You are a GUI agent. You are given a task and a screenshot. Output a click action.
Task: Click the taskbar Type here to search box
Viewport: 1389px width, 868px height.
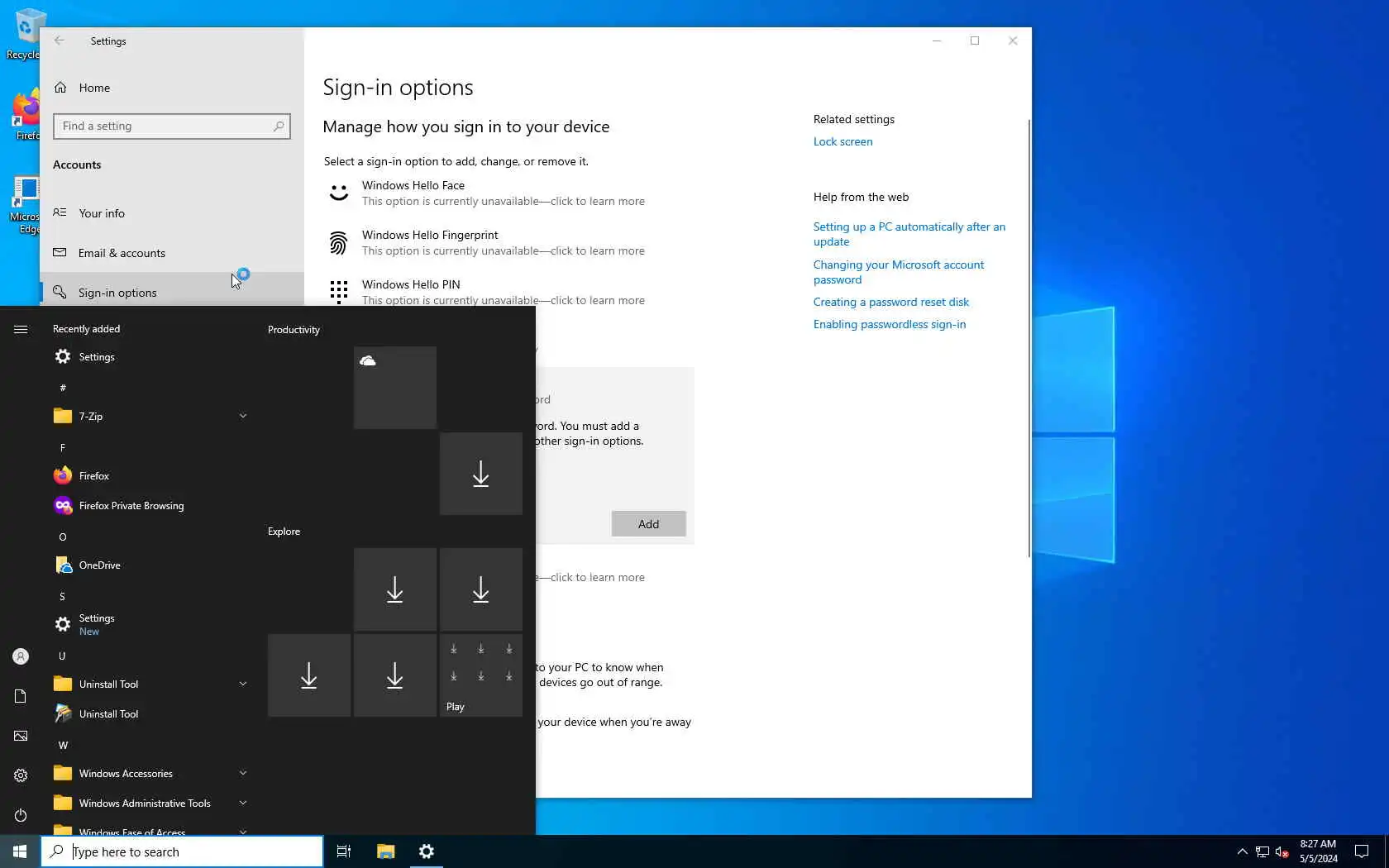pyautogui.click(x=182, y=851)
